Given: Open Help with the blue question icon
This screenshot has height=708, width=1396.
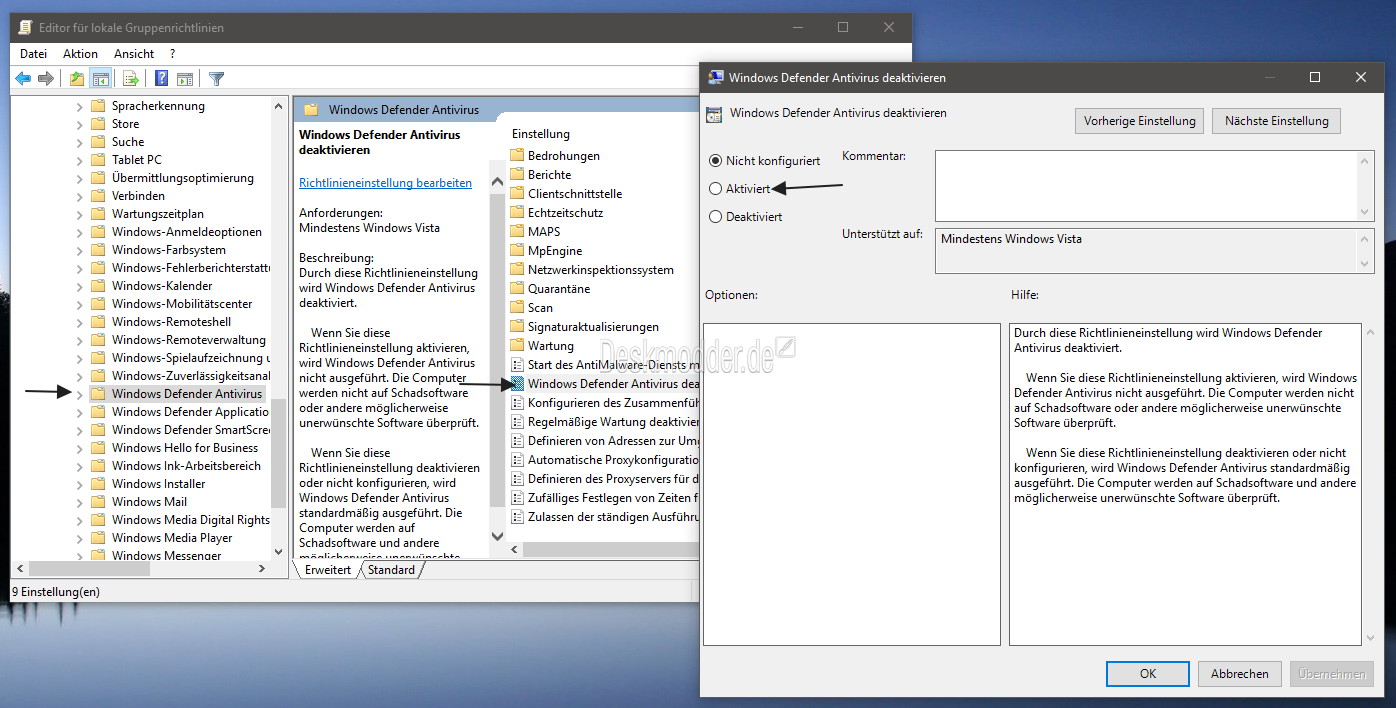Looking at the screenshot, I should pyautogui.click(x=161, y=79).
